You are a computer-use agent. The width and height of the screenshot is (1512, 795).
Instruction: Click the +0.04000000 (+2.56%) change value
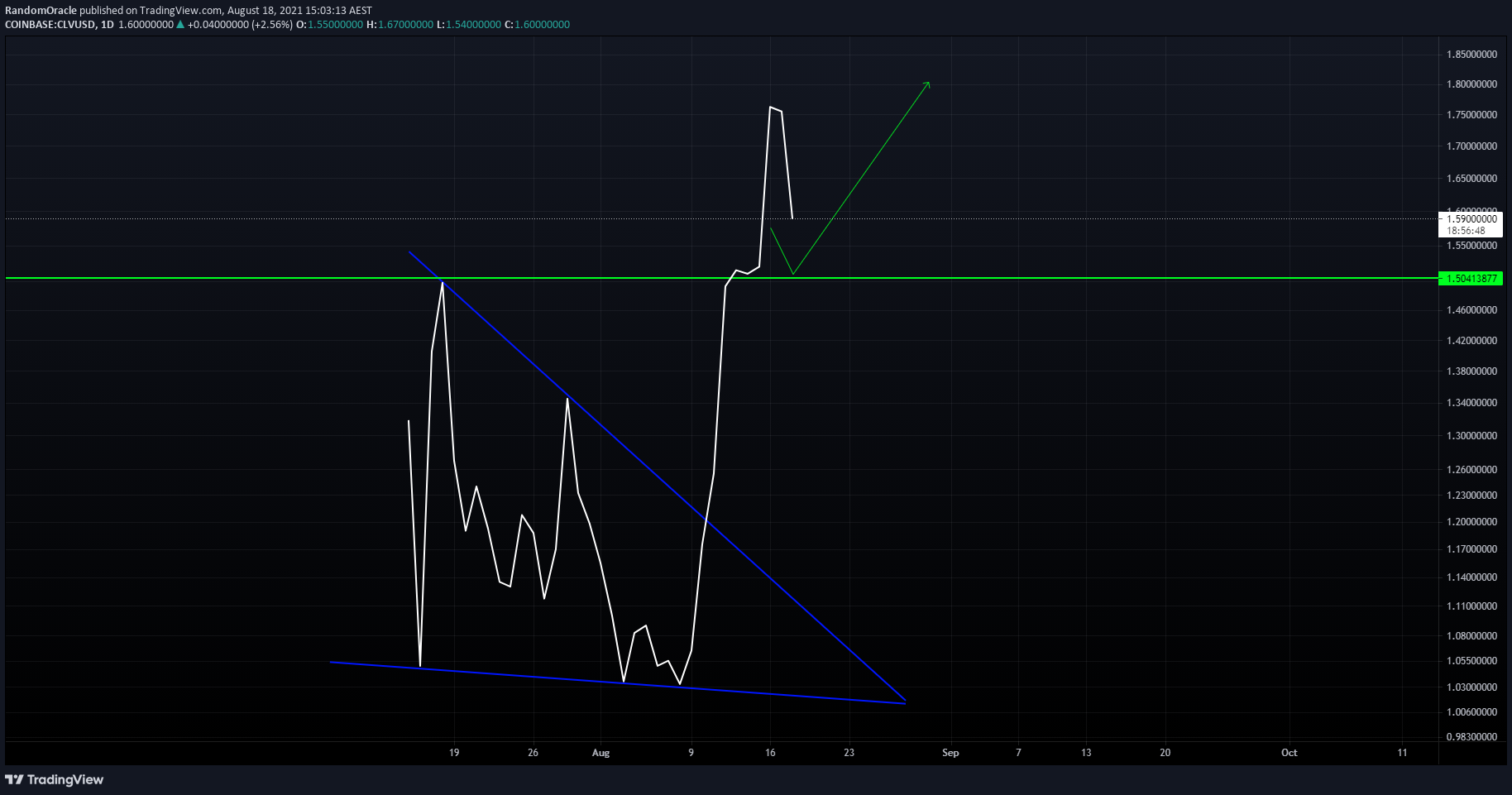tap(240, 25)
